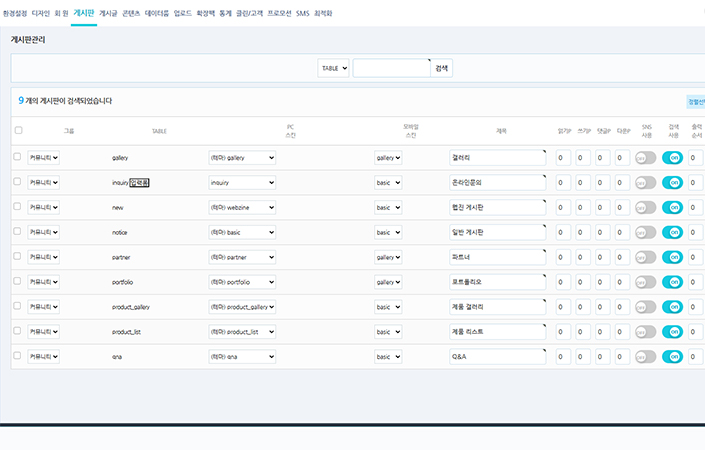Open the 디자인 menu
705x450 pixels.
(41, 14)
